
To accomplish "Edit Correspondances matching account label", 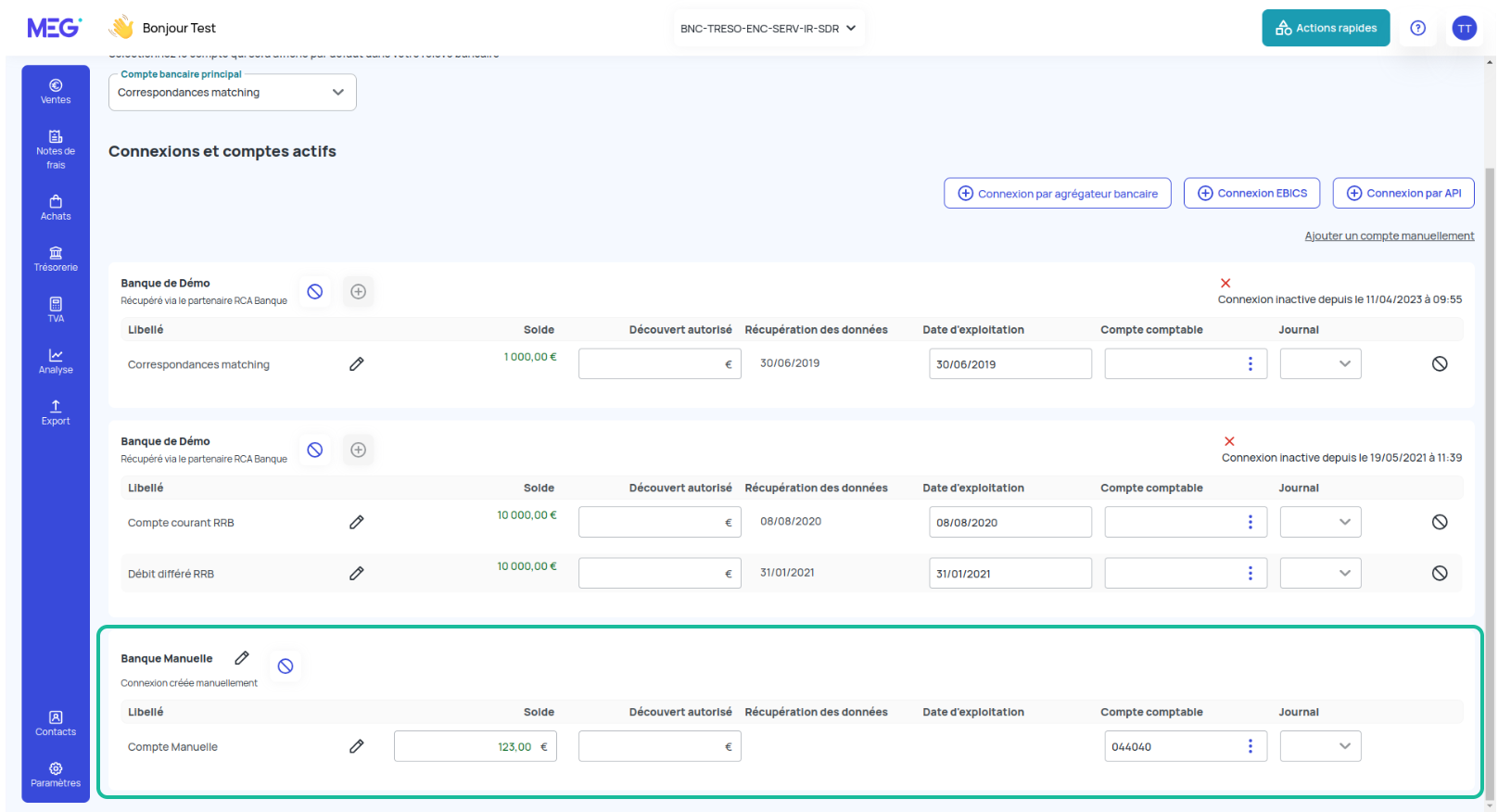I will point(357,364).
